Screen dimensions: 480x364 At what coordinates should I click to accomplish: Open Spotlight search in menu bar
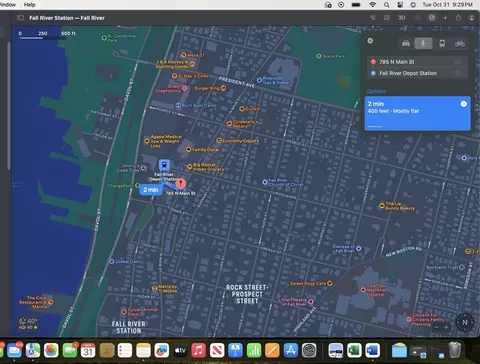coord(386,5)
